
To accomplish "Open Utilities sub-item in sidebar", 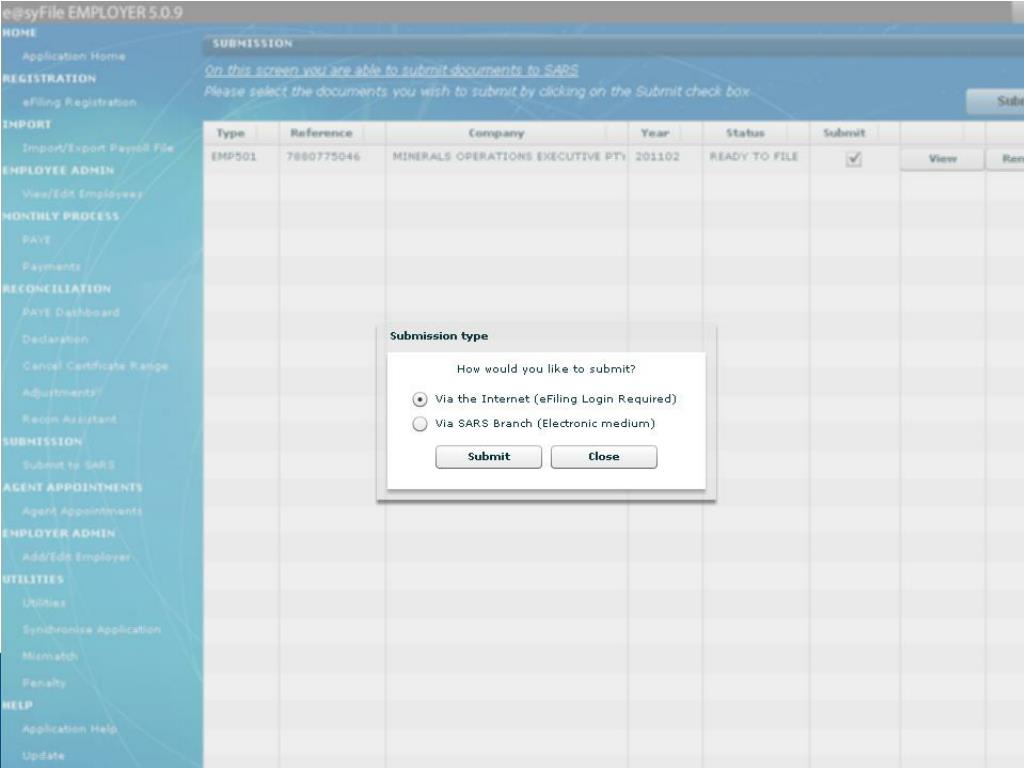I will coord(44,603).
